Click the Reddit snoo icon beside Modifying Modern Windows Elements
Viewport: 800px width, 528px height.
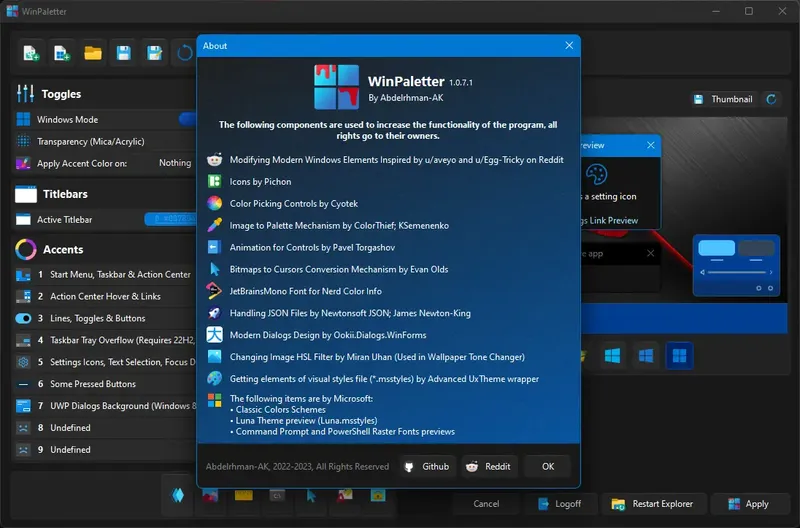214,160
